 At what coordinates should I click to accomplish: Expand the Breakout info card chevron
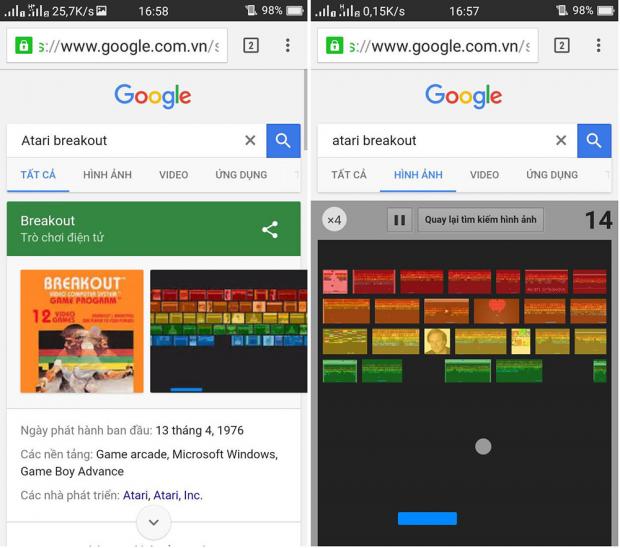coord(153,521)
